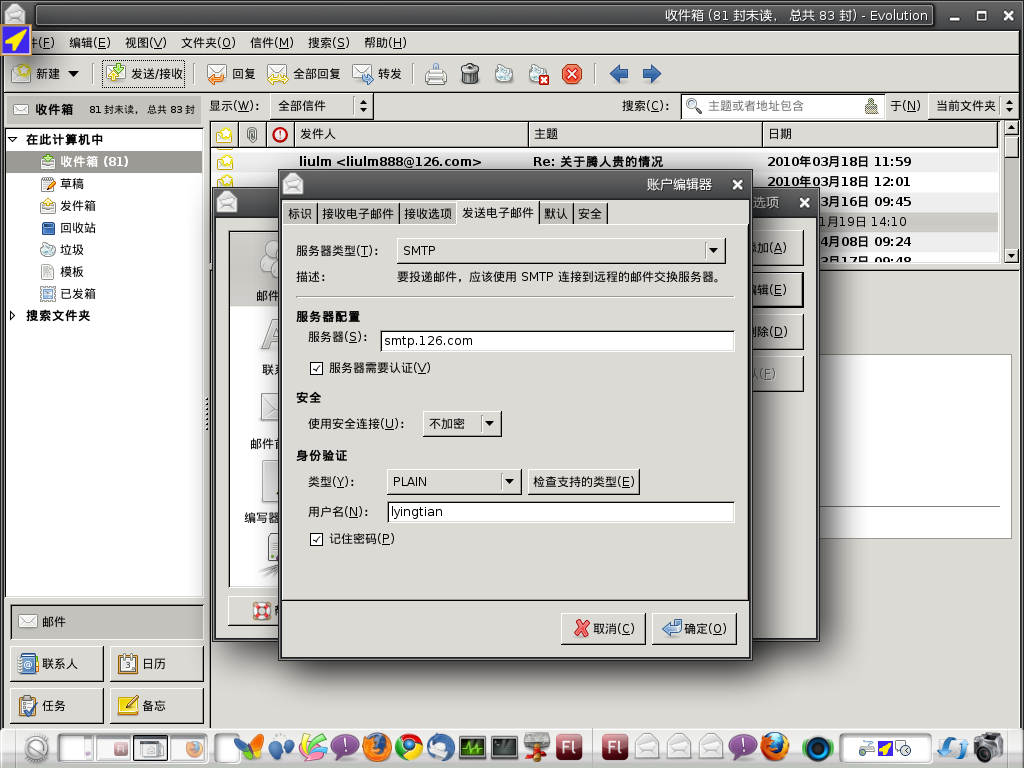Switch to the 接收选项 tab

[x=428, y=214]
